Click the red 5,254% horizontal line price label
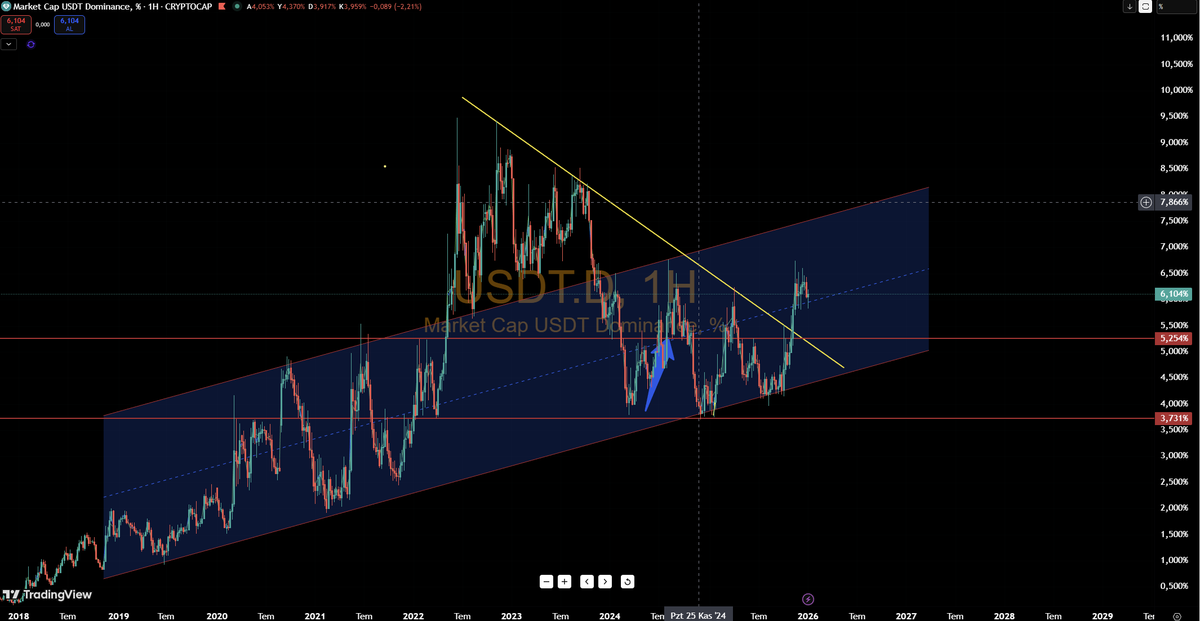 (1173, 338)
